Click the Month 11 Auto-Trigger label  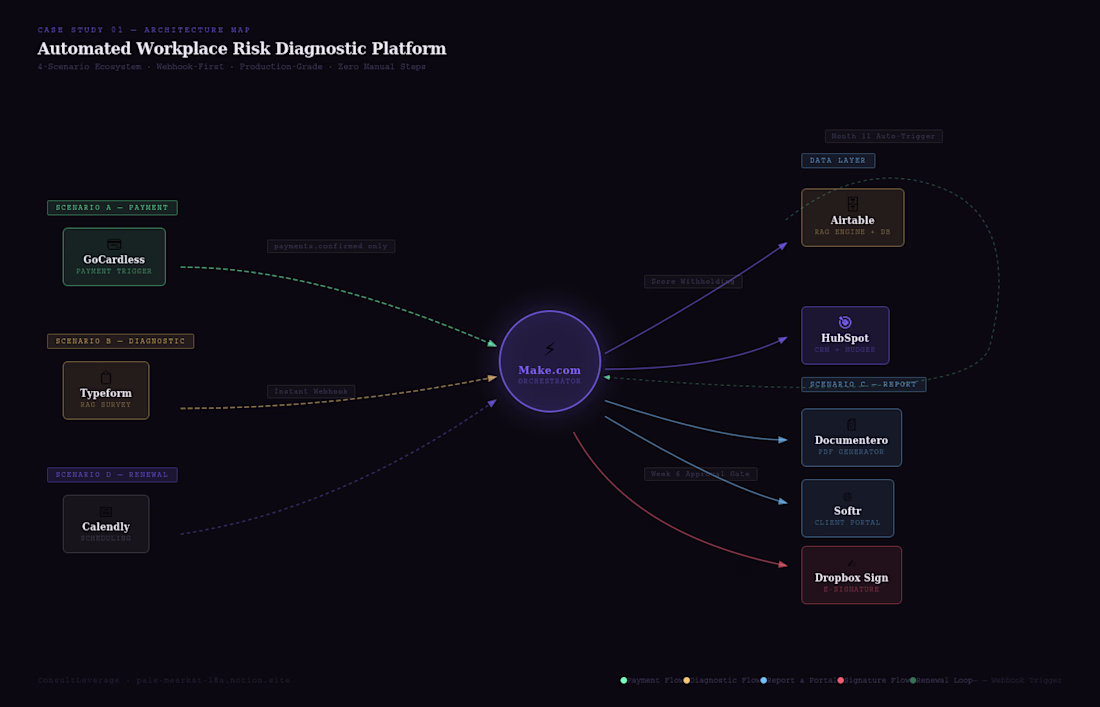click(883, 136)
